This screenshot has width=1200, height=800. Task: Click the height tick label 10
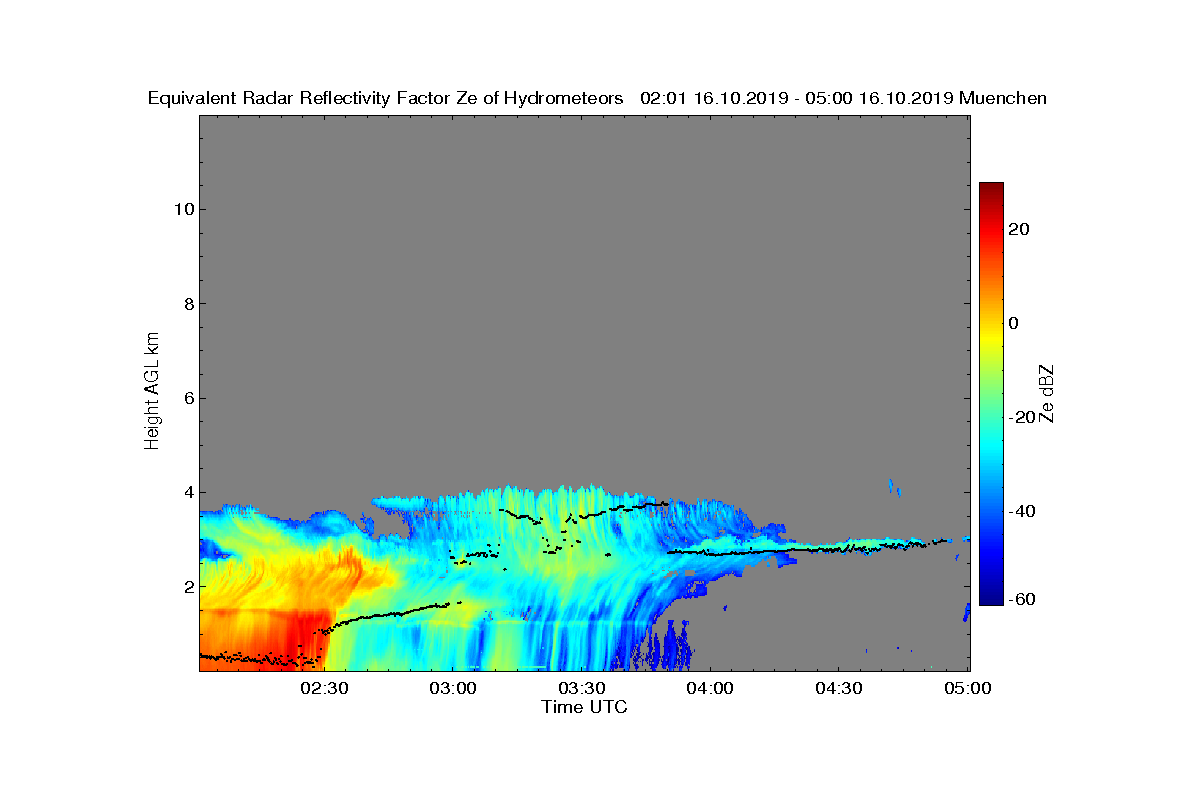pyautogui.click(x=182, y=209)
